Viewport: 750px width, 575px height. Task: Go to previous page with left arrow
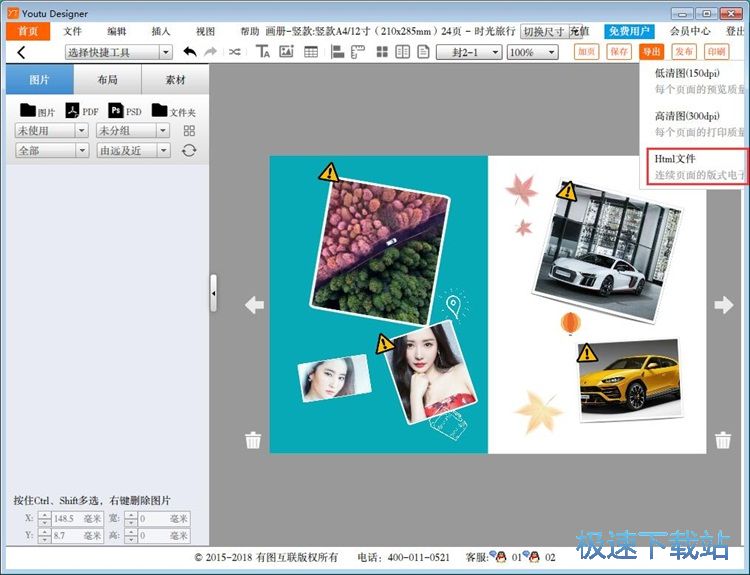click(x=254, y=304)
